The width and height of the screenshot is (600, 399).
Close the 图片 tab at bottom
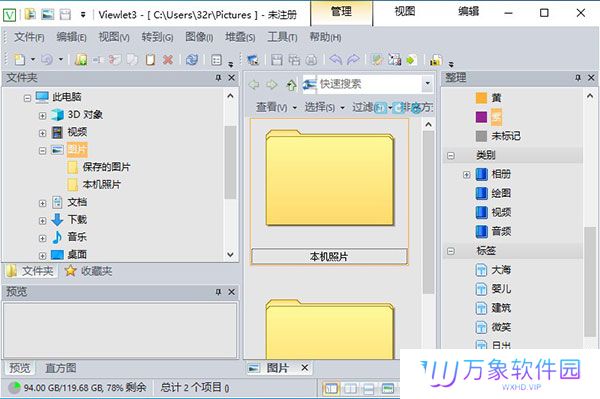tap(305, 368)
